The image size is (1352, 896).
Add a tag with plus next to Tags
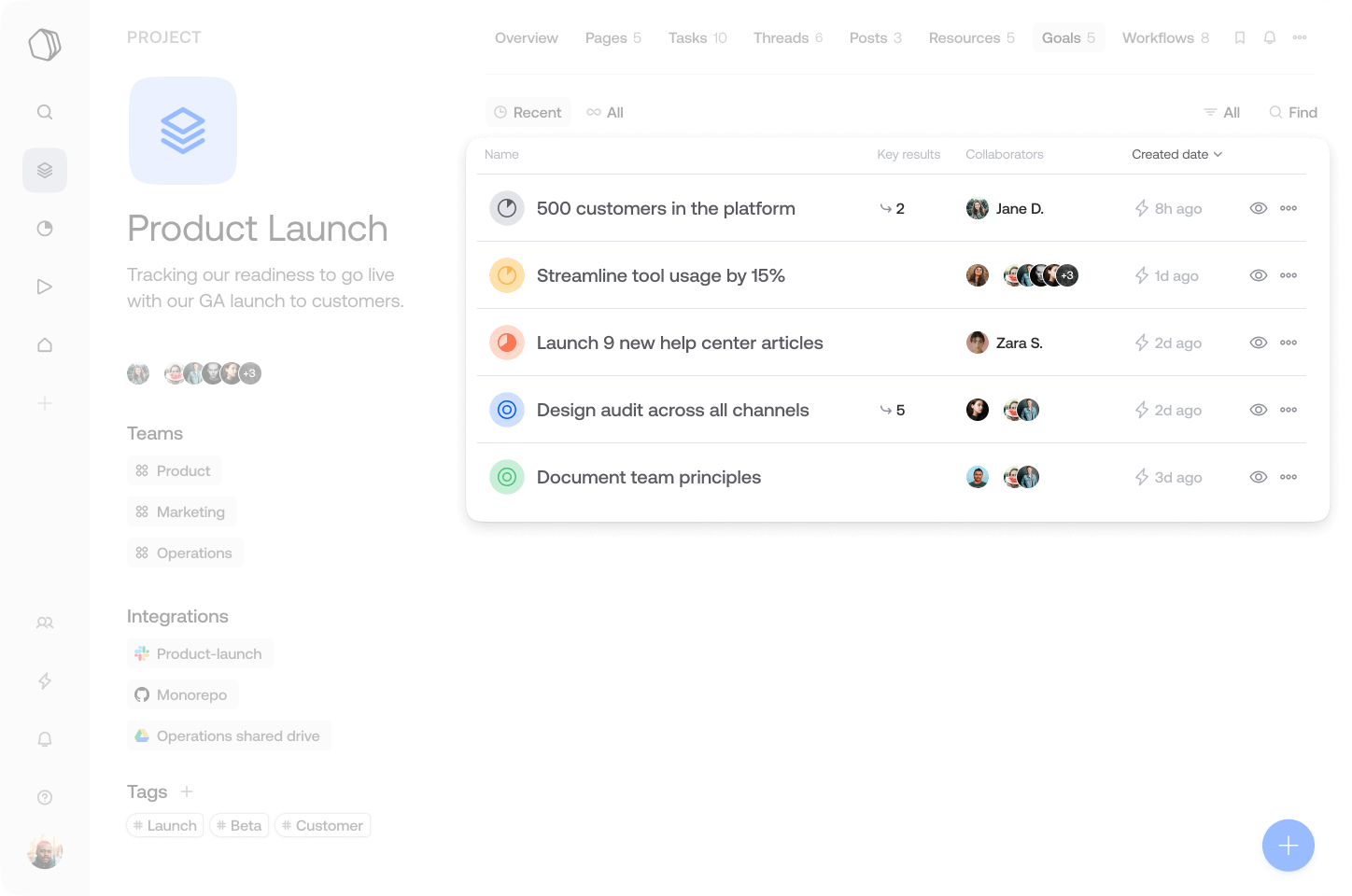click(x=187, y=791)
